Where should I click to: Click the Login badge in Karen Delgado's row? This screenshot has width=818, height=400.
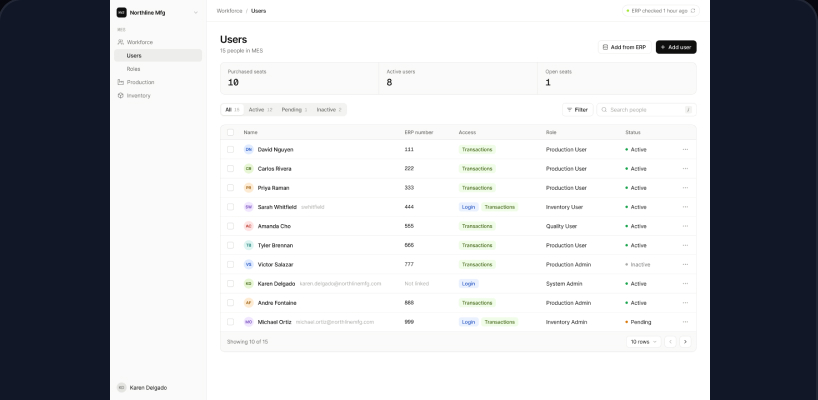tap(468, 284)
